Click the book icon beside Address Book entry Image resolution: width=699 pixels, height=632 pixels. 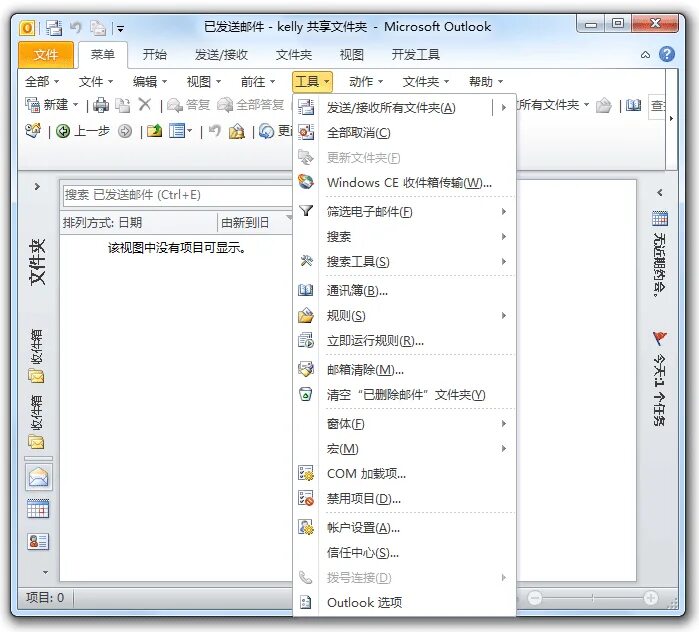click(x=306, y=290)
